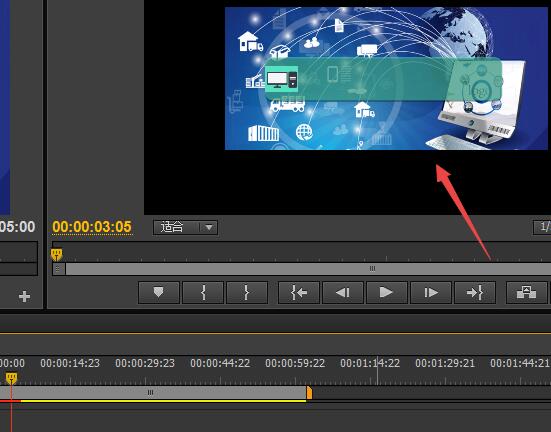The width and height of the screenshot is (551, 432).
Task: Step back one frame
Action: 343,292
